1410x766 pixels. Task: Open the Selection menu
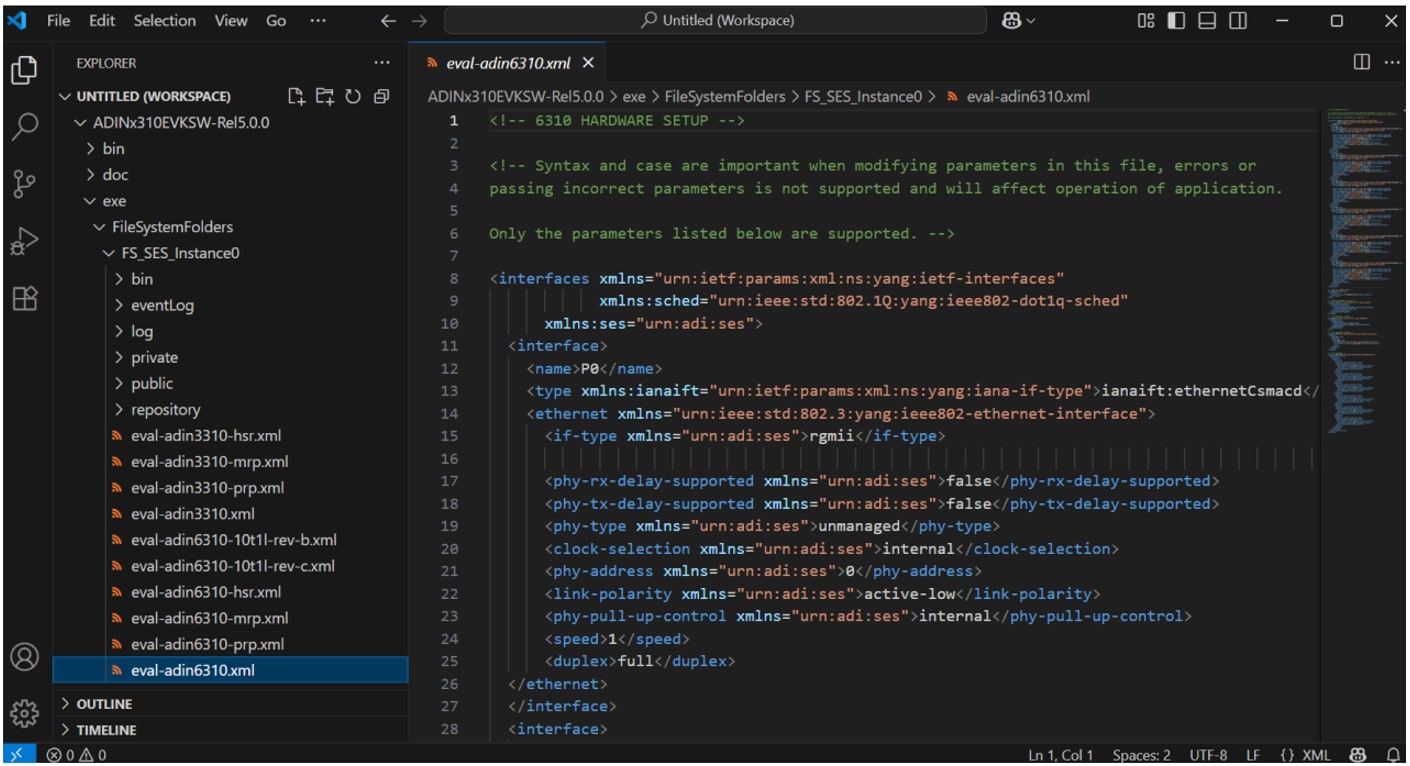click(166, 20)
